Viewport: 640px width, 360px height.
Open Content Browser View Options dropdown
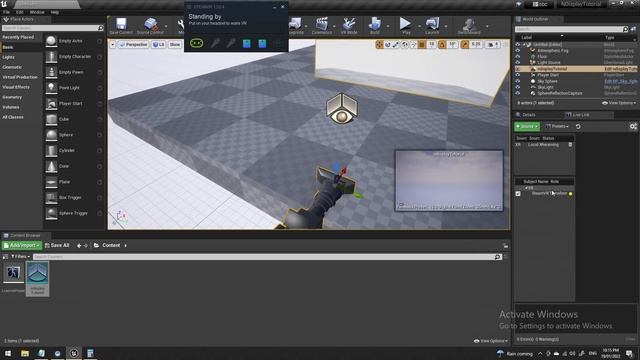[491, 341]
